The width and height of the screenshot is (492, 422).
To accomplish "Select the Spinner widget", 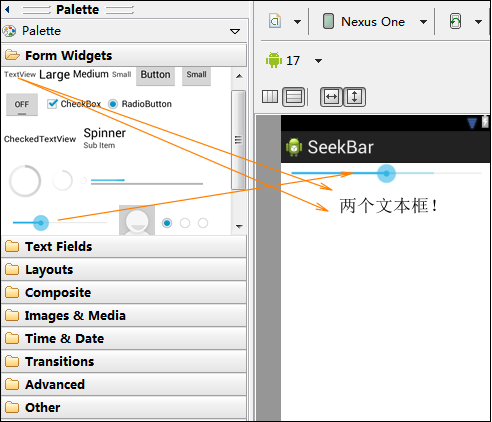I will pyautogui.click(x=104, y=138).
